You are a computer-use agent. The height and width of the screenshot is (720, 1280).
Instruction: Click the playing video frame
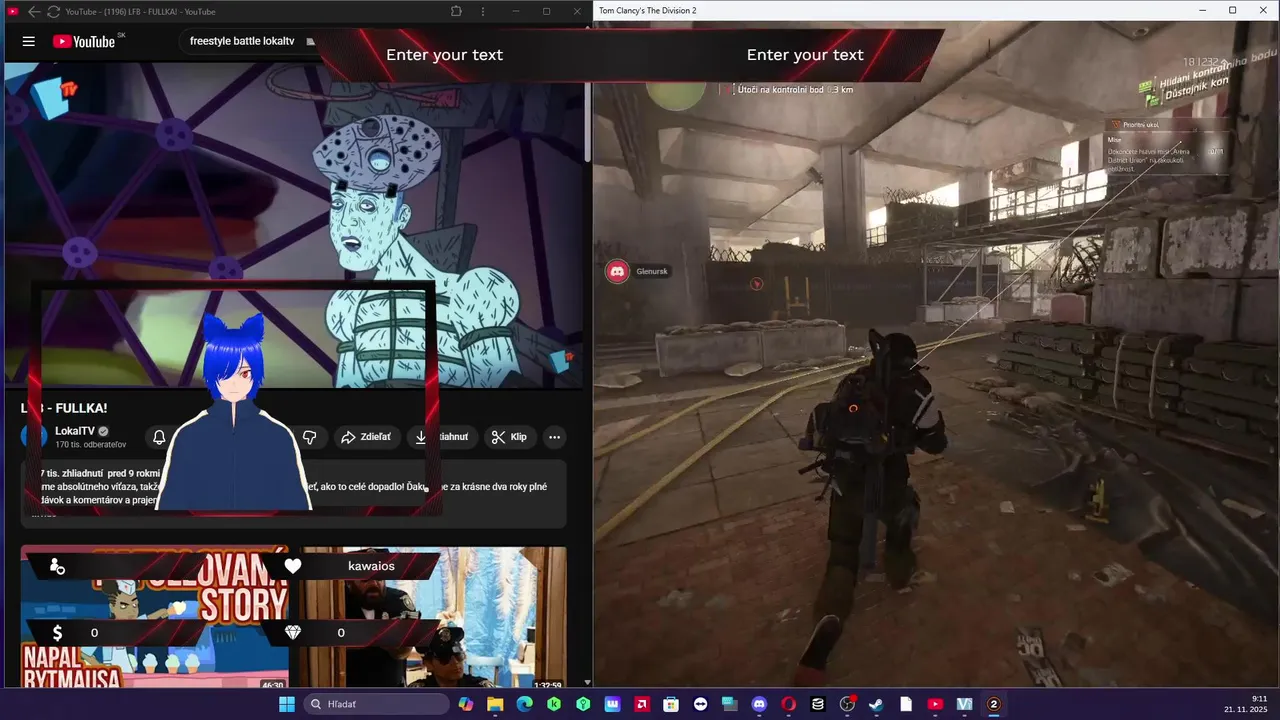(293, 225)
